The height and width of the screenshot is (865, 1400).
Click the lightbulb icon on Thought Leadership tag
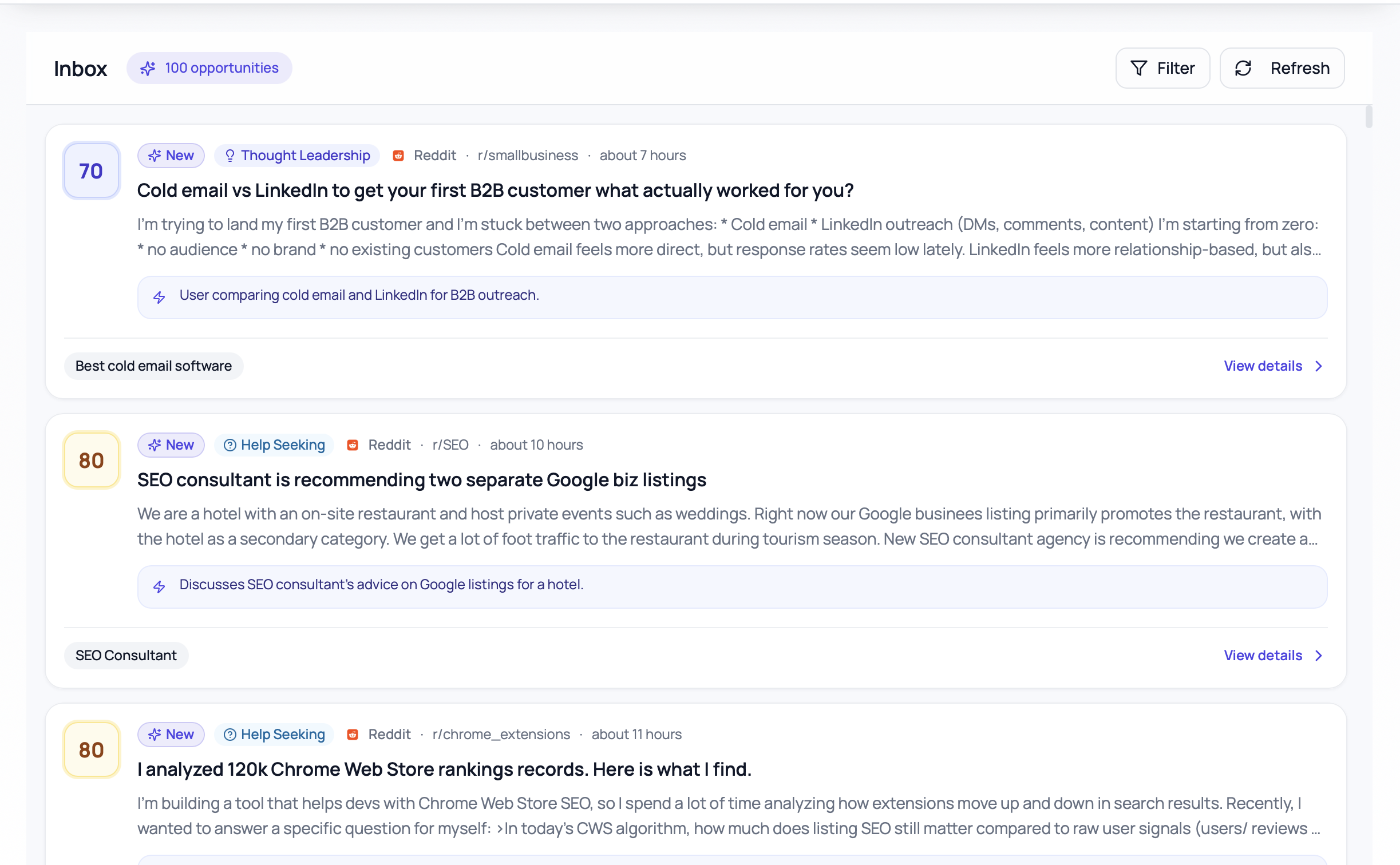230,156
